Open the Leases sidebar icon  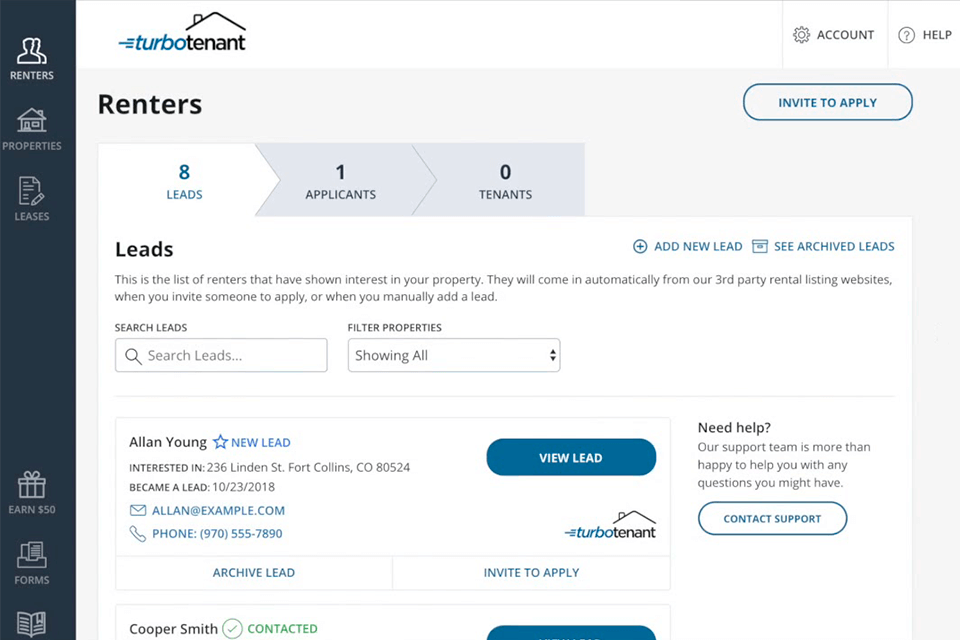pos(32,192)
